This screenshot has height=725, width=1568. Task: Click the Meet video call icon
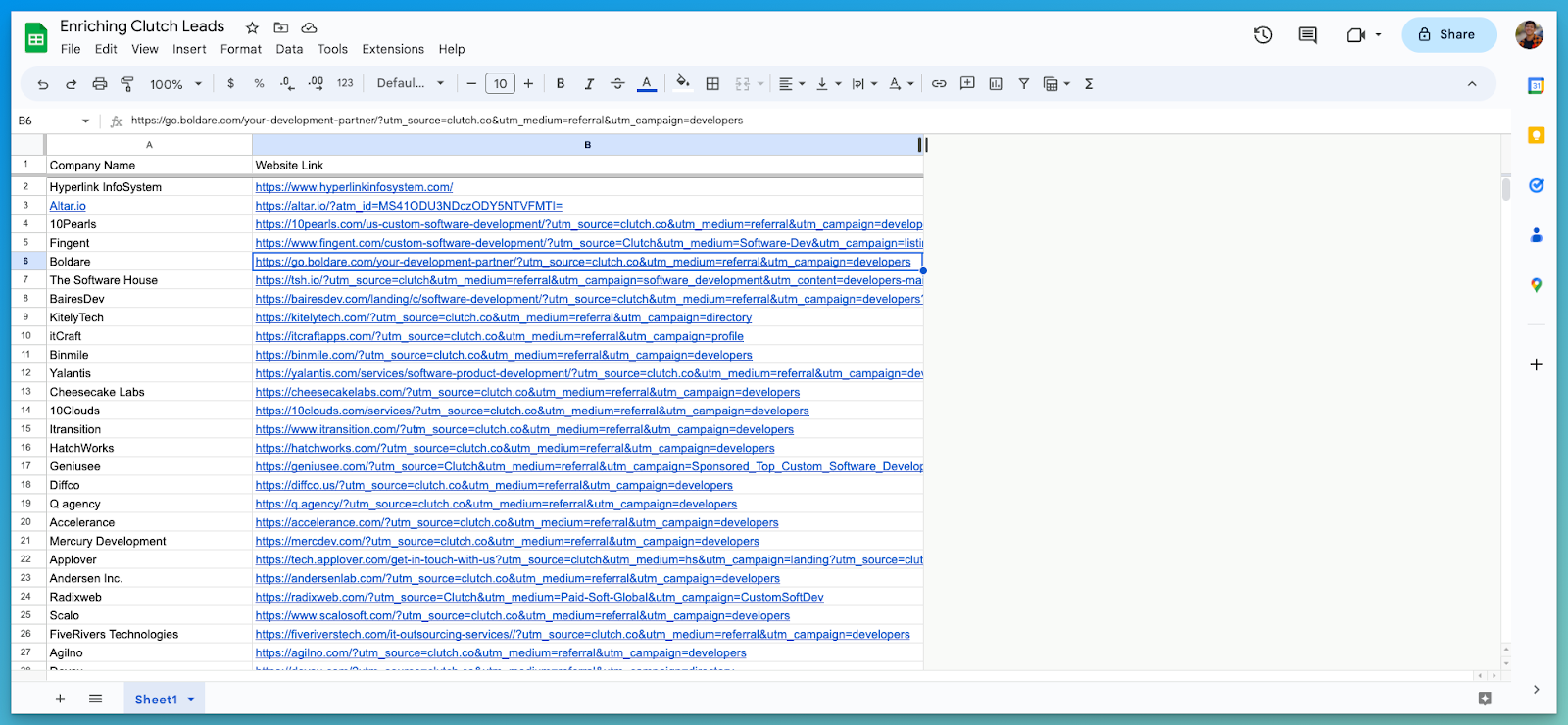(x=1356, y=35)
